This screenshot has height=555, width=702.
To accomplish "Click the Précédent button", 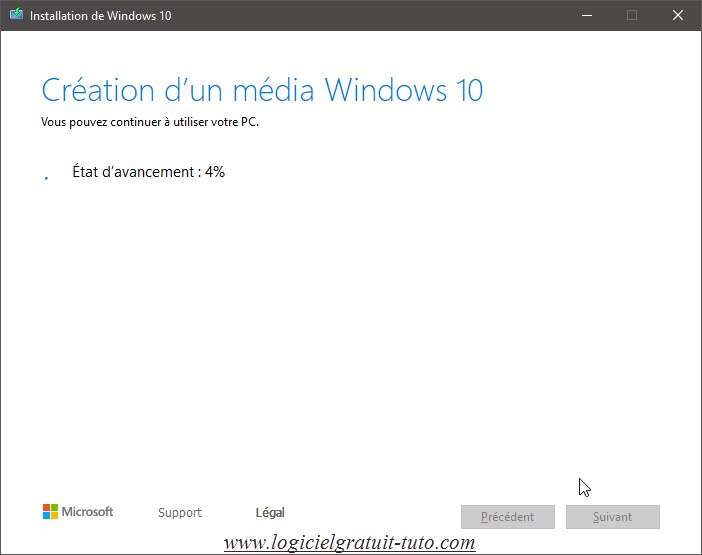I will (508, 517).
